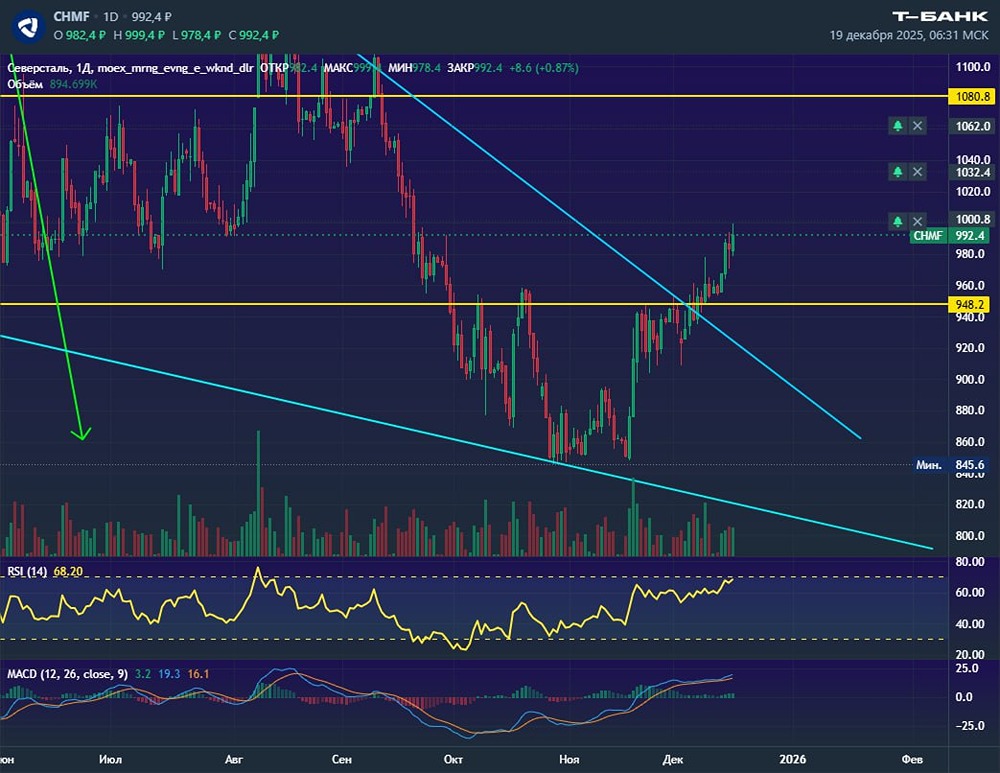Click the Severstal company logo icon
The width and height of the screenshot is (1000, 773).
pos(27,27)
